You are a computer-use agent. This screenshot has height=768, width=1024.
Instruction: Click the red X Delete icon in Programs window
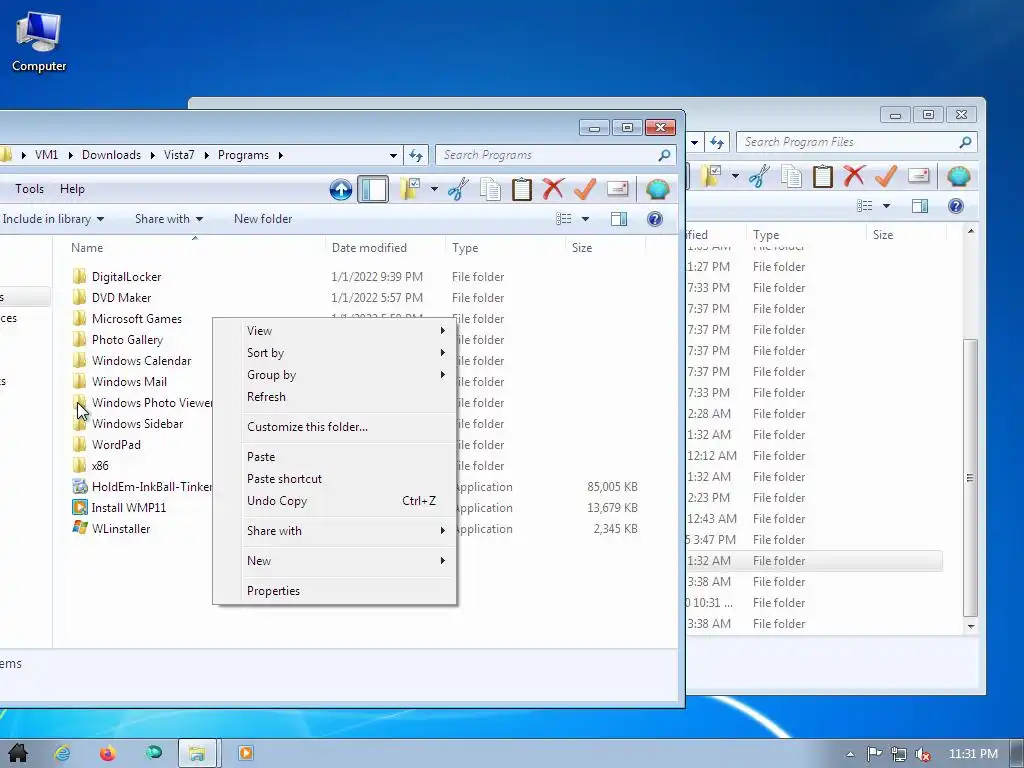pos(553,189)
